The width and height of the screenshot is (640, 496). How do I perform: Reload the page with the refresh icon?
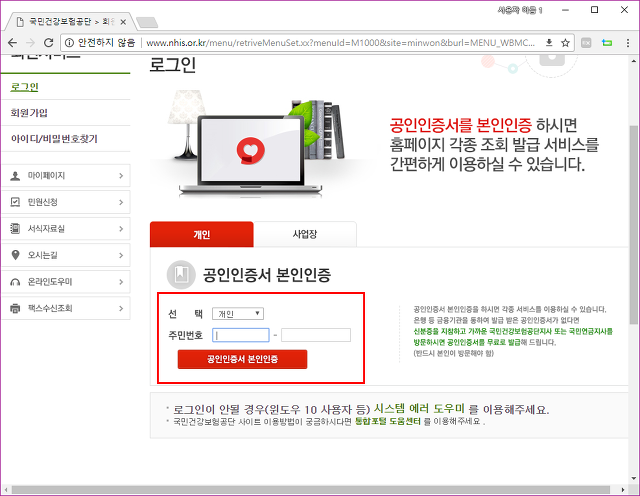point(48,42)
